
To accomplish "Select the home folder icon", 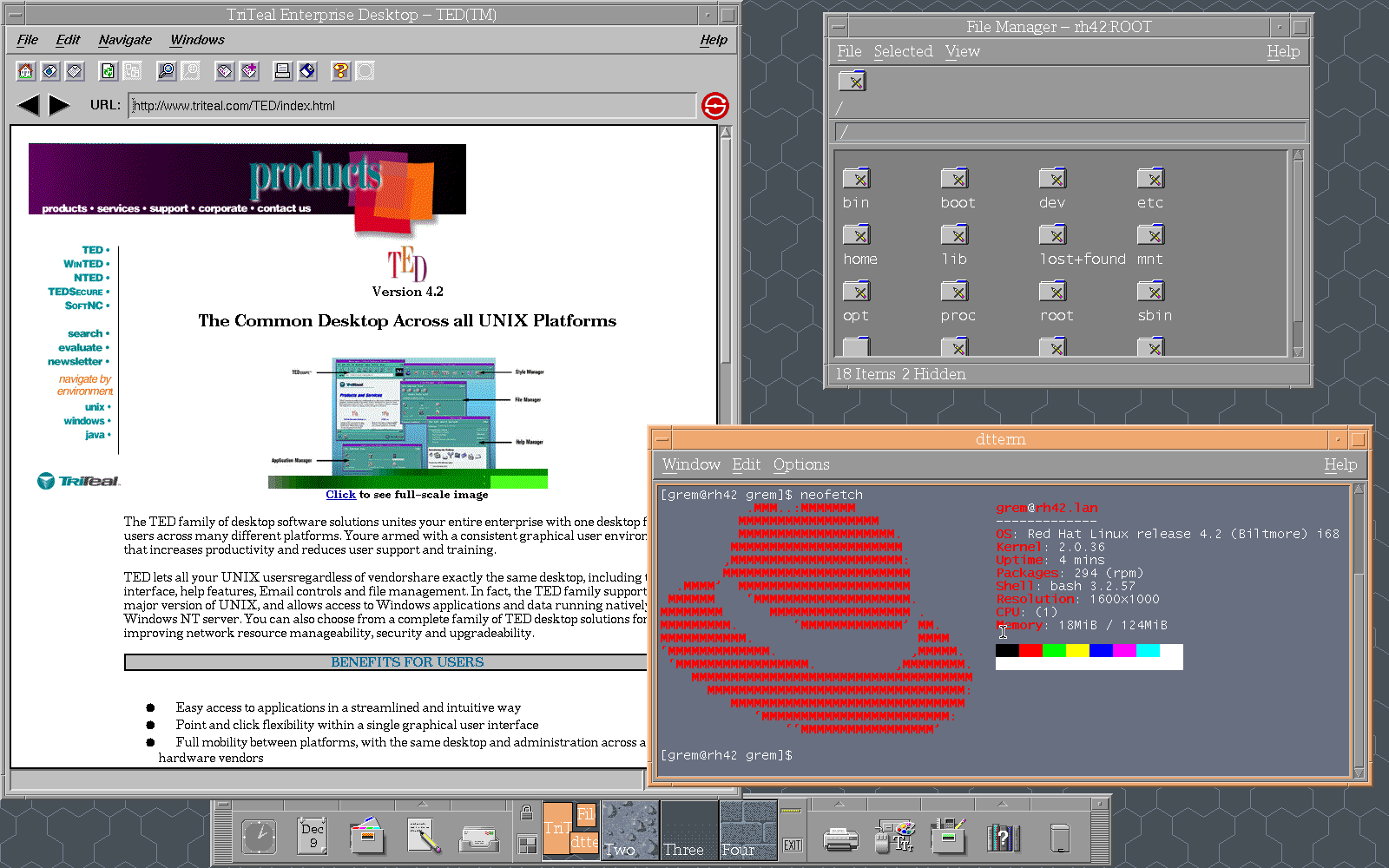I will point(856,235).
